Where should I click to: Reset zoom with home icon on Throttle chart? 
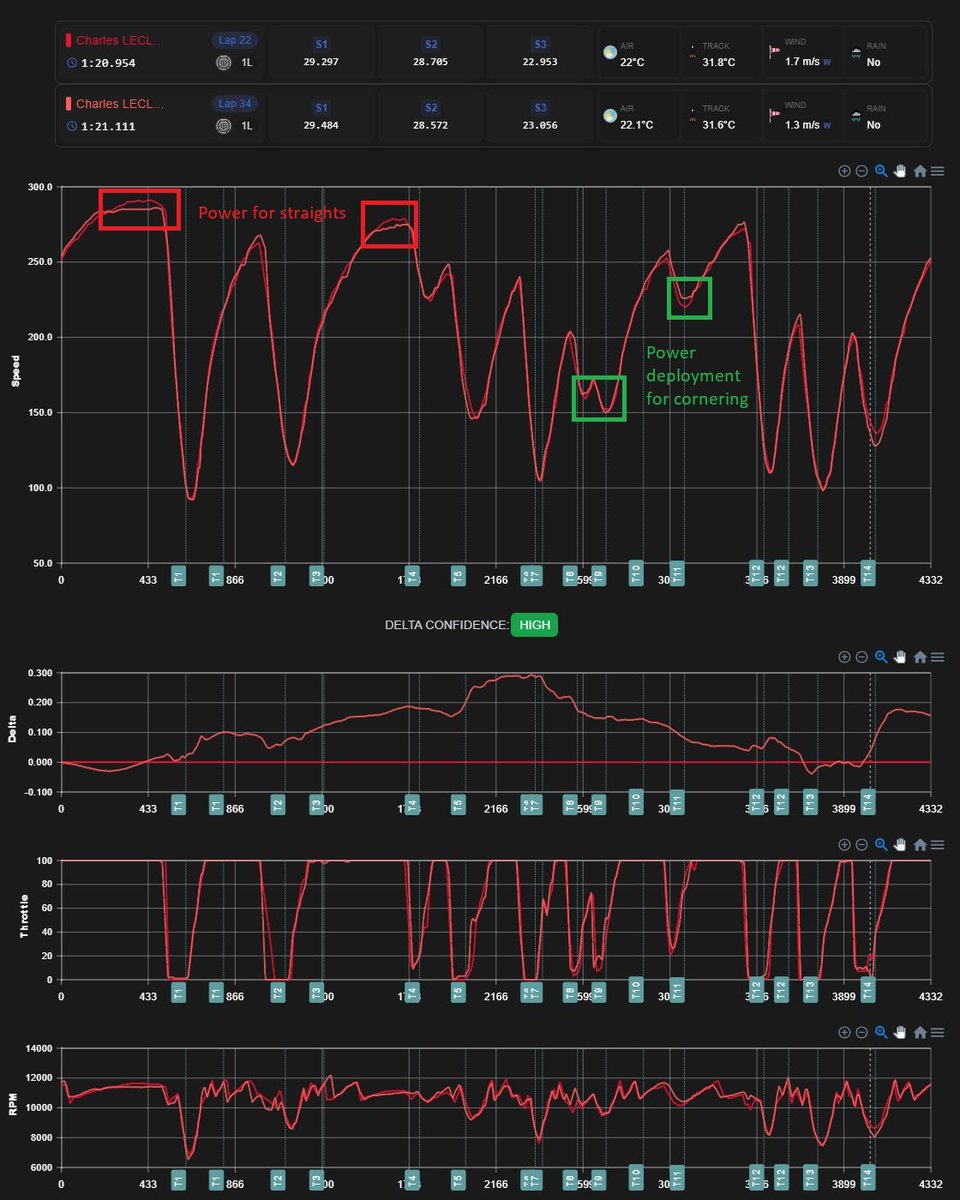(x=920, y=845)
